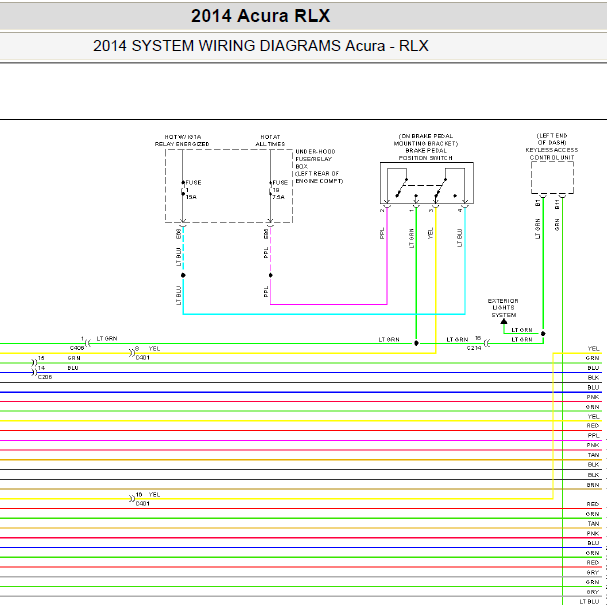Click the C406 connector symbol
607x605 pixels.
pos(88,343)
